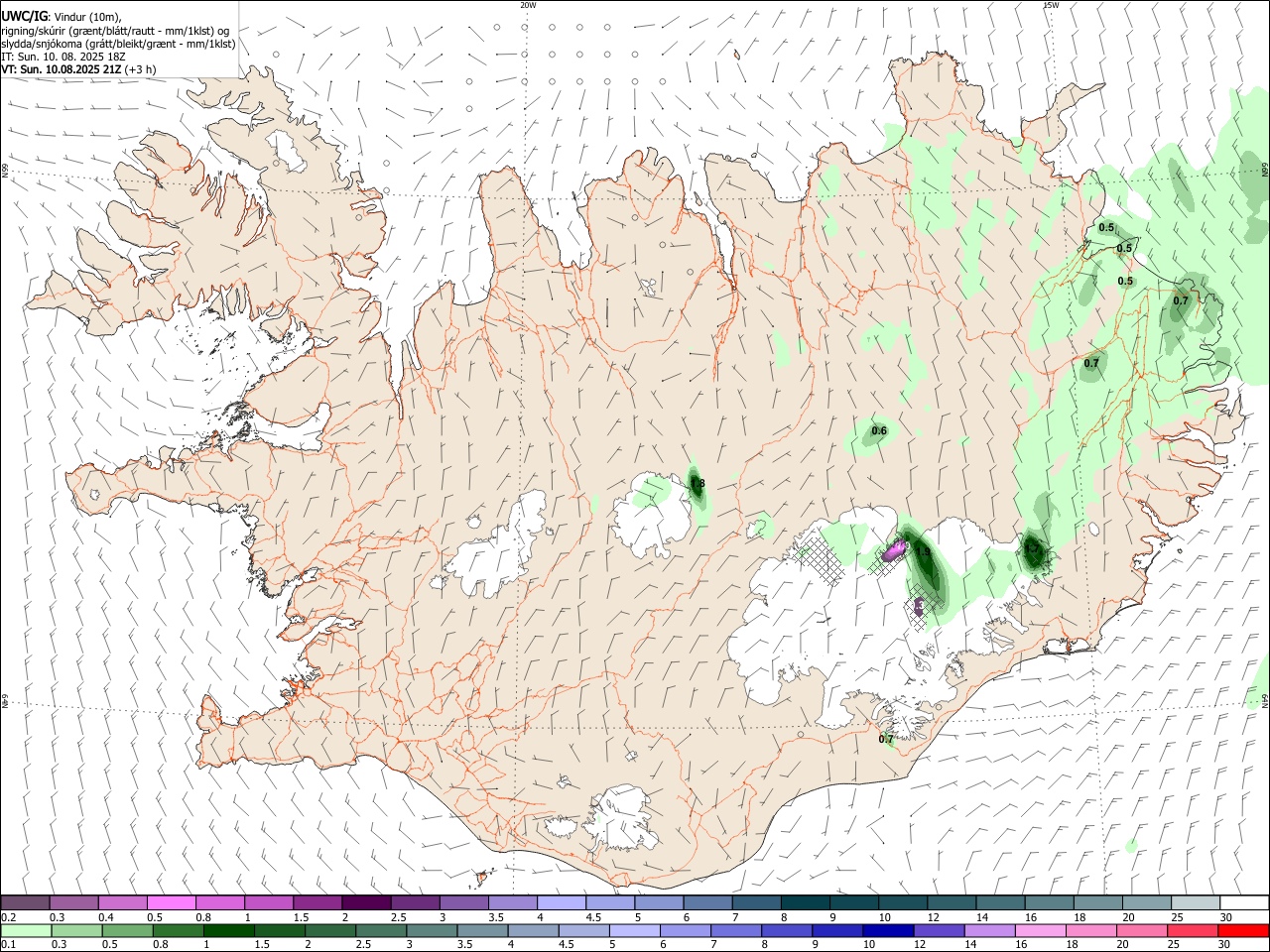Select the IT: Sun. 10. 08. 2025 18Z line
Viewport: 1270px width, 952px height.
[63, 57]
